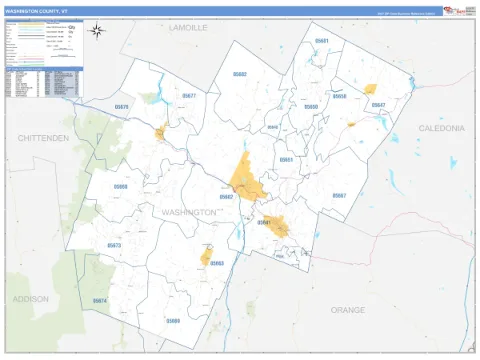Select ZIP code label 05651
The image size is (480, 360).
[x=286, y=160]
